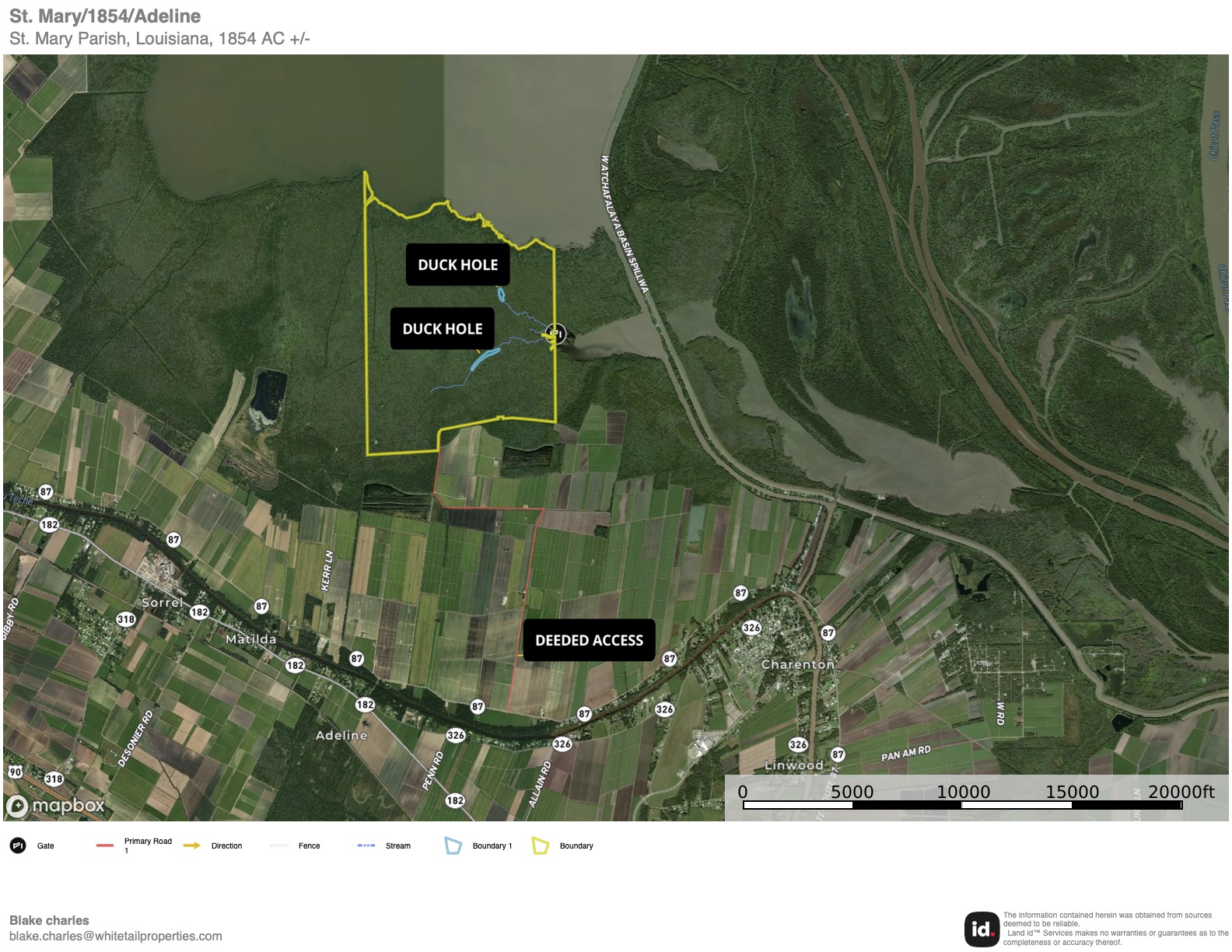Click the Adeline town label on the map
This screenshot has width=1232, height=952.
(x=341, y=735)
